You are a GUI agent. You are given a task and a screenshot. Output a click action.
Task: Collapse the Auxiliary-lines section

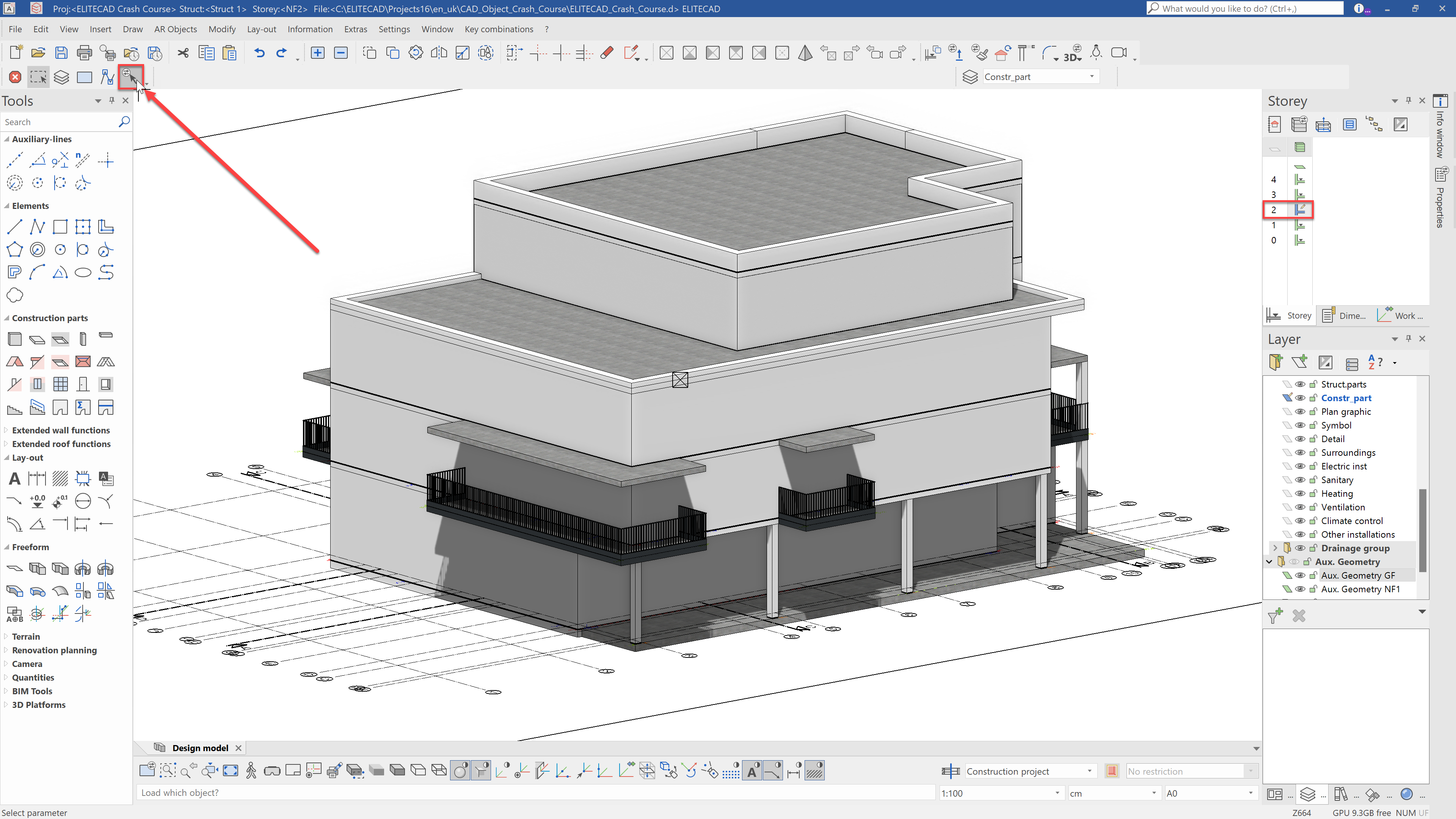(6, 139)
